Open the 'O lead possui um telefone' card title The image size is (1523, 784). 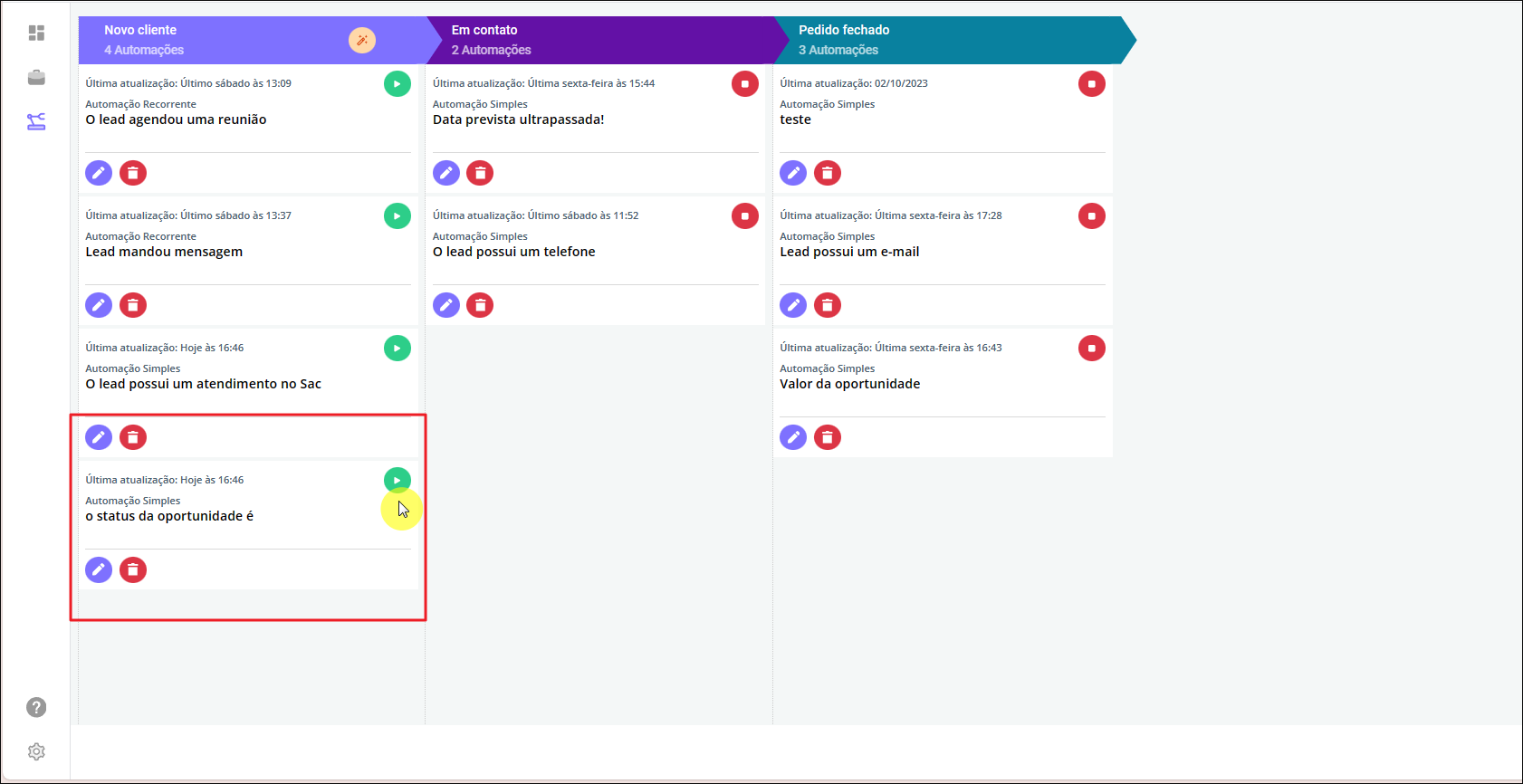pos(513,252)
